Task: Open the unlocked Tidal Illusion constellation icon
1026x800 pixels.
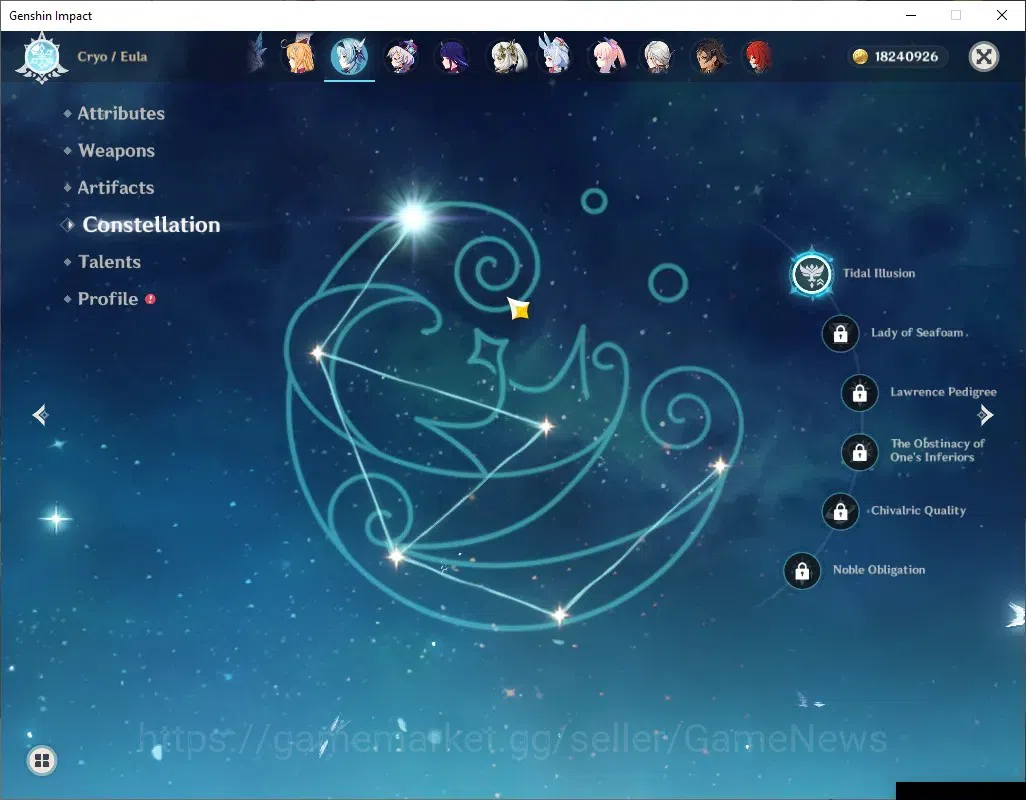Action: 811,274
